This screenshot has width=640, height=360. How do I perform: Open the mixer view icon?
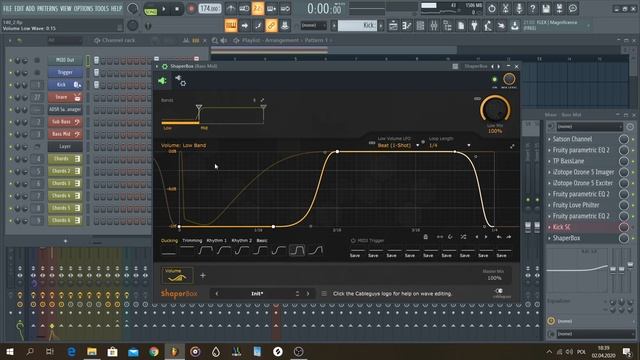click(x=433, y=26)
